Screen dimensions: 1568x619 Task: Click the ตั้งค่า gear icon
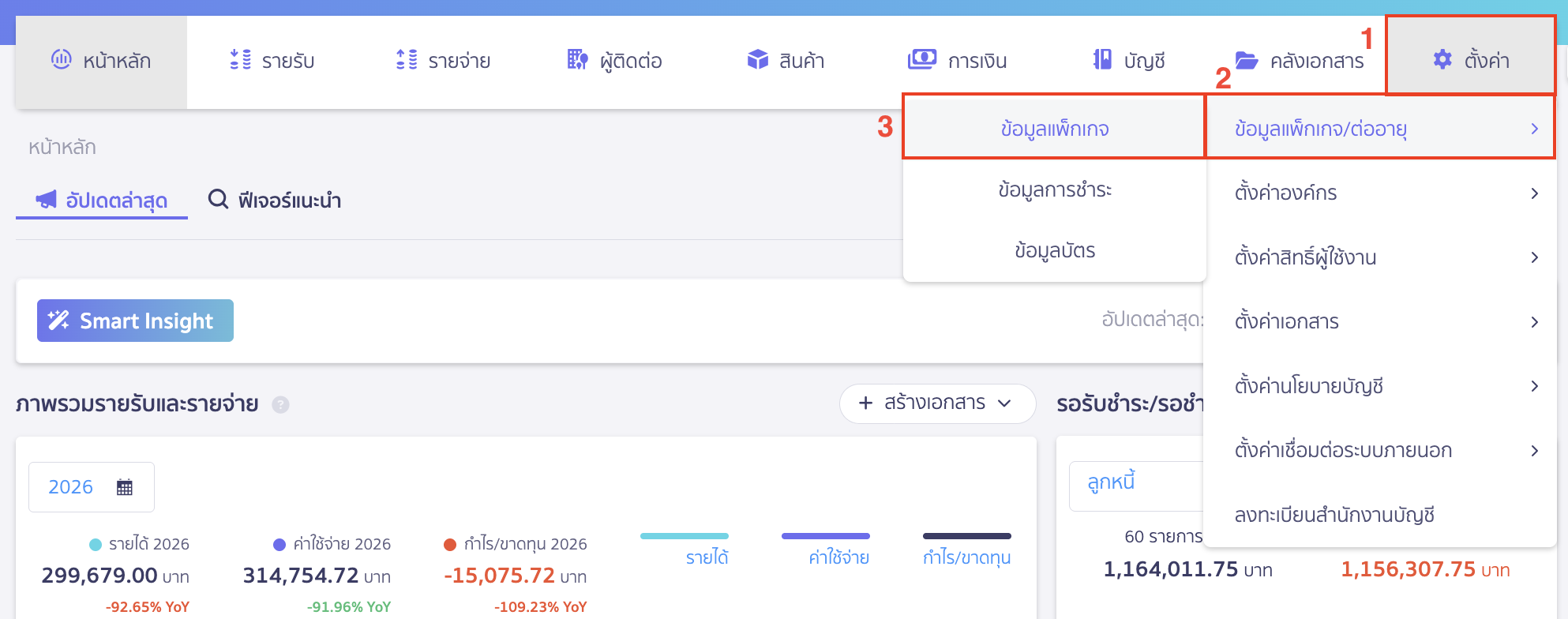1442,60
